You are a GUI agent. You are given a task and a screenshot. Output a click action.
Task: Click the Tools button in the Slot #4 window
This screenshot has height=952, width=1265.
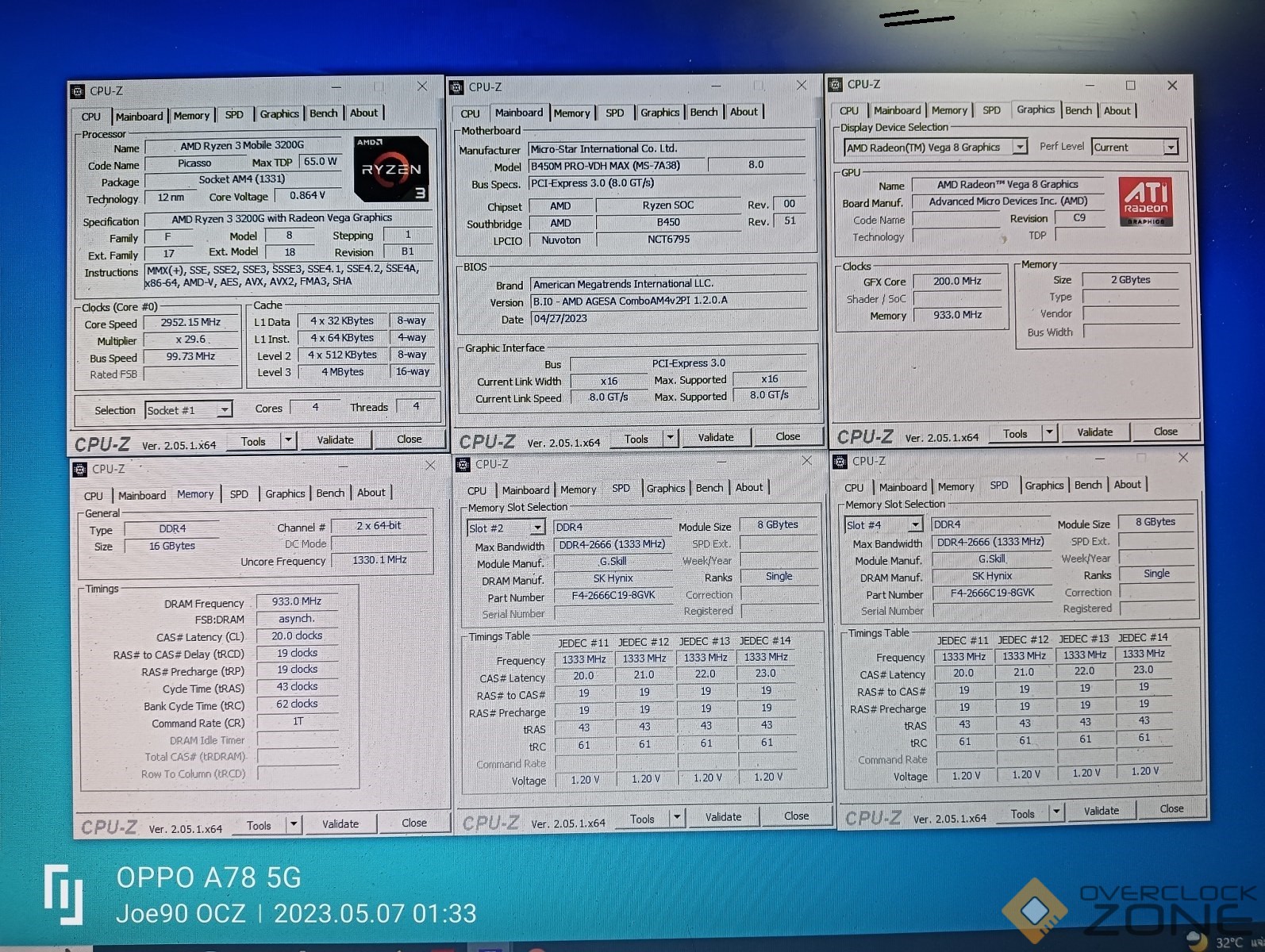(1022, 814)
